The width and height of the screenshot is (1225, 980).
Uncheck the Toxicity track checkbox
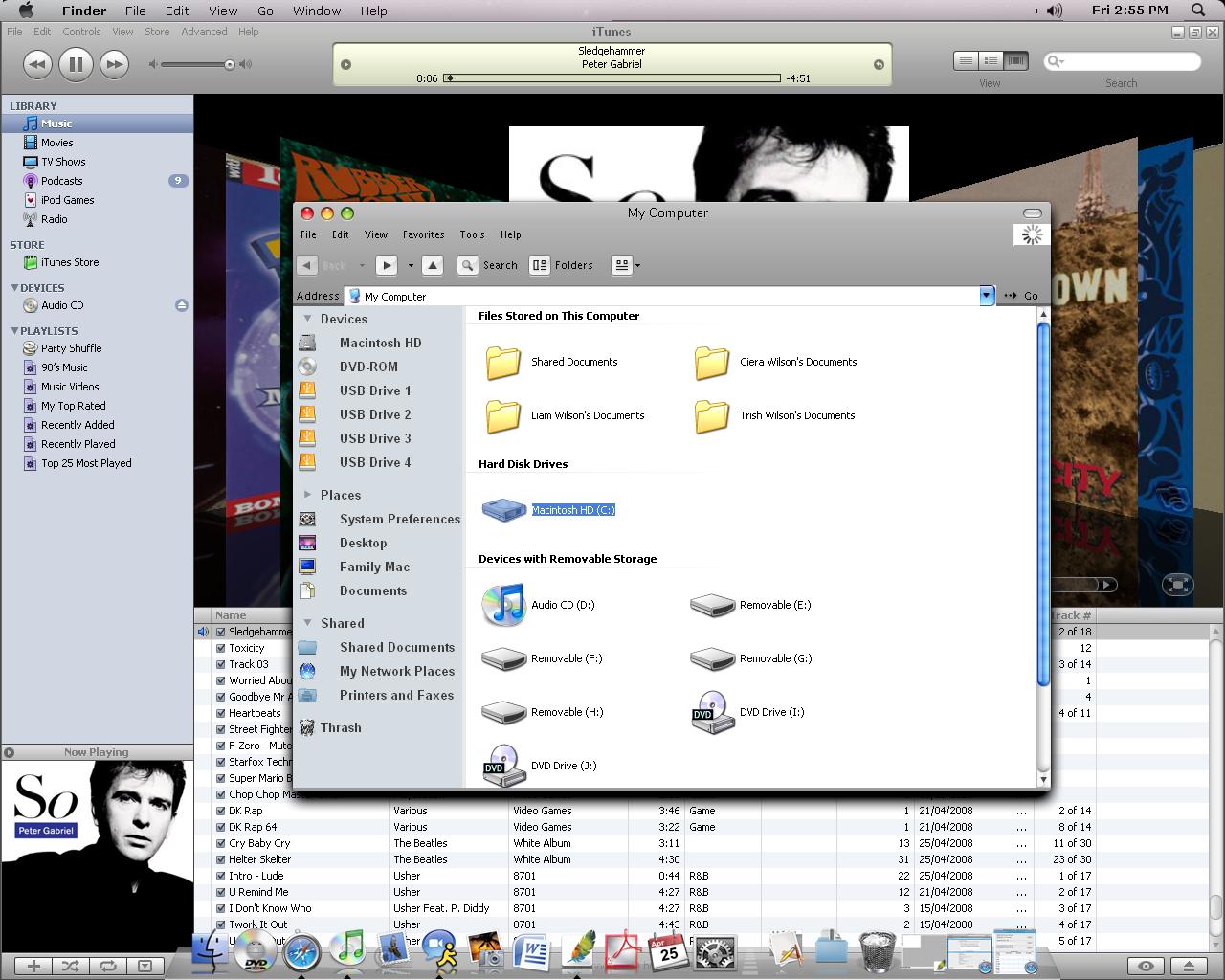(221, 648)
